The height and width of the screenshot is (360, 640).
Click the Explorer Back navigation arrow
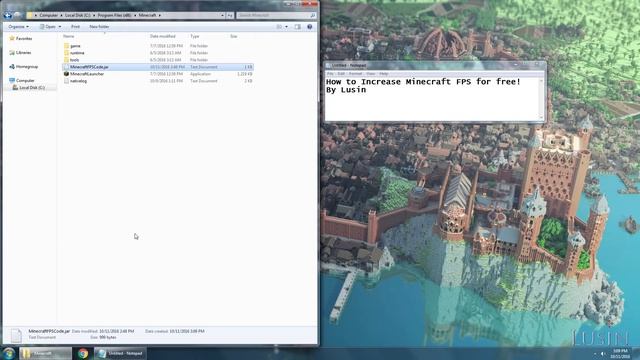pyautogui.click(x=8, y=15)
